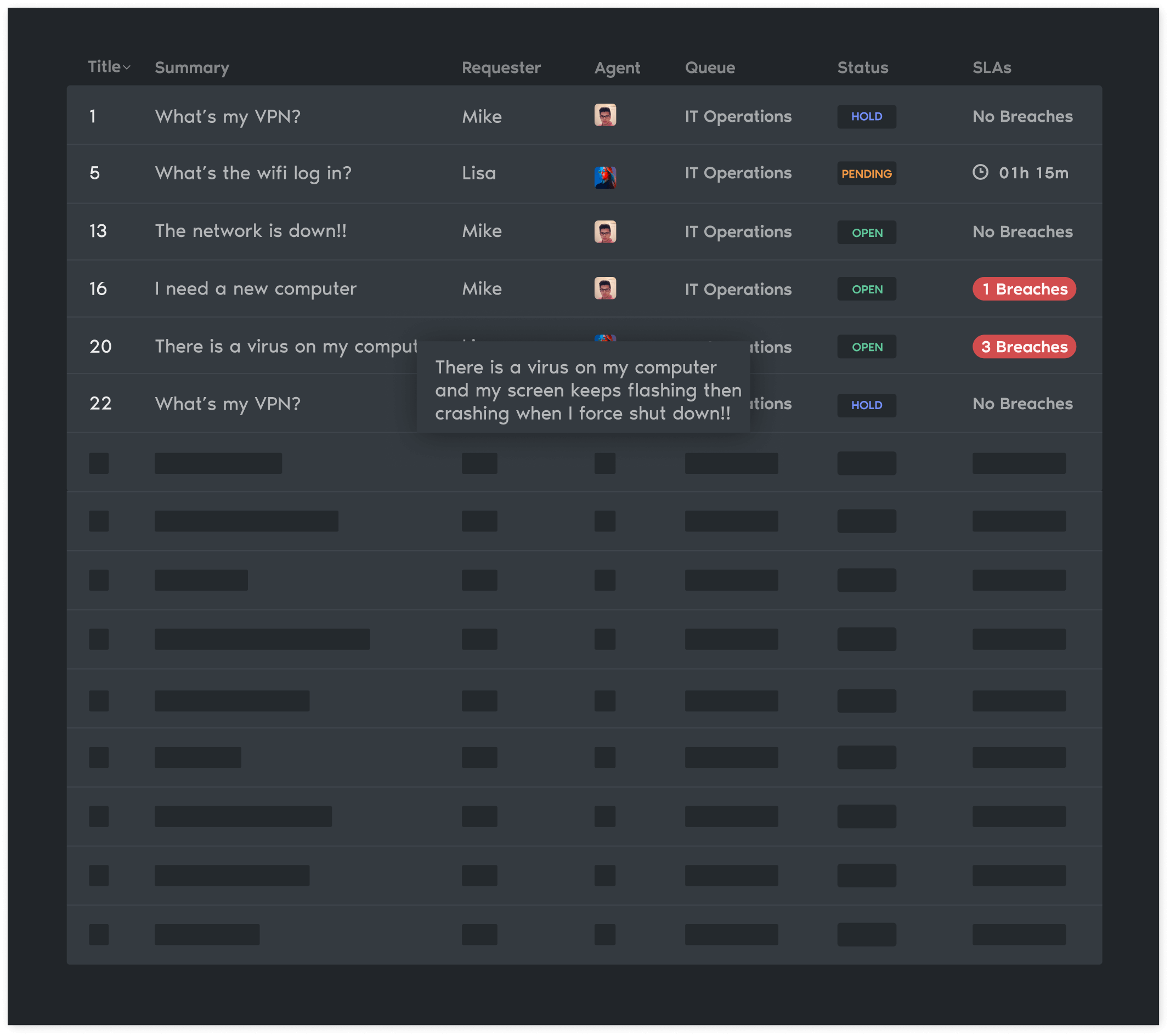1170x1036 pixels.
Task: Click the Requester column header
Action: point(501,67)
